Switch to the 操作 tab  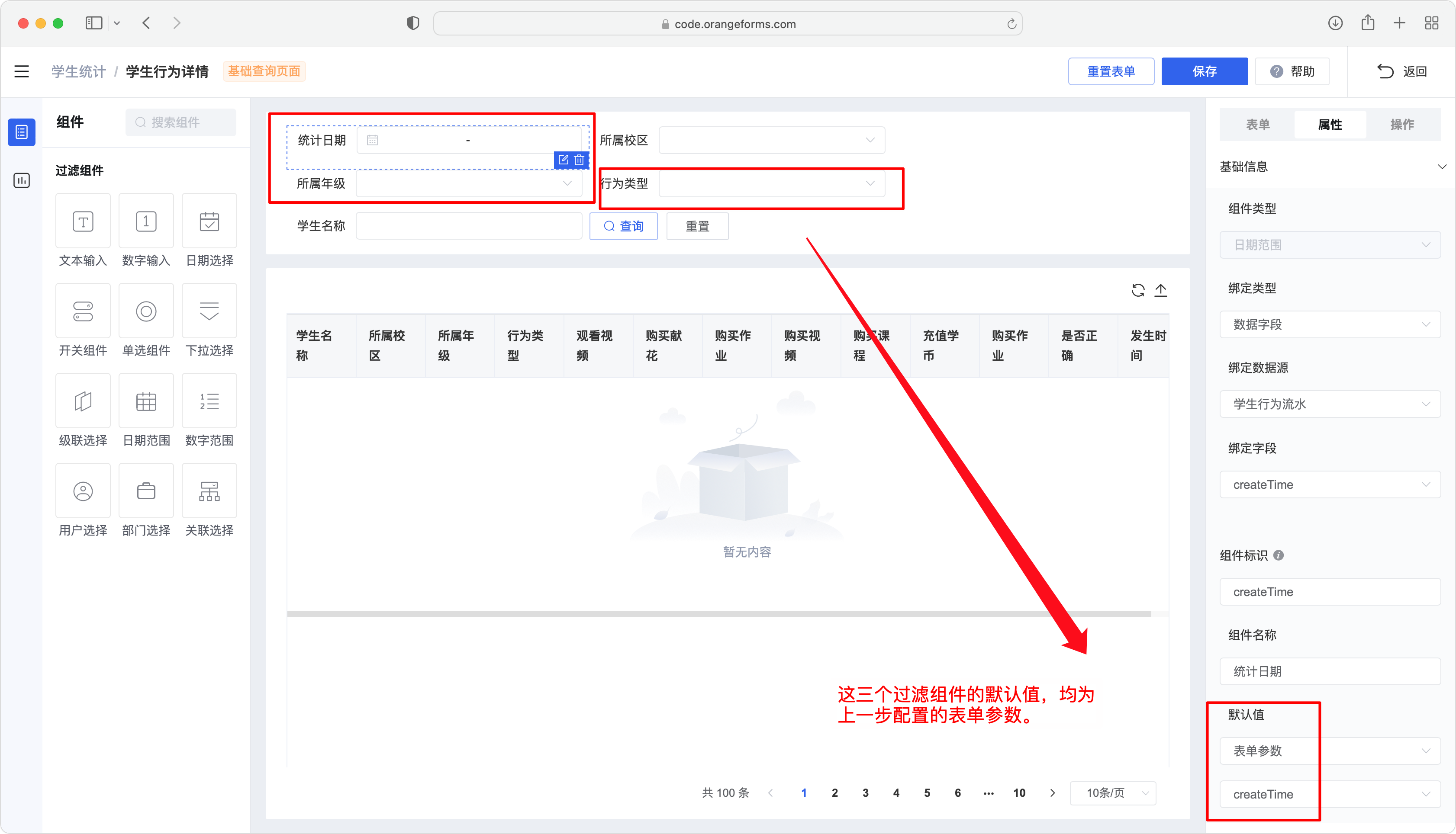[x=1401, y=124]
